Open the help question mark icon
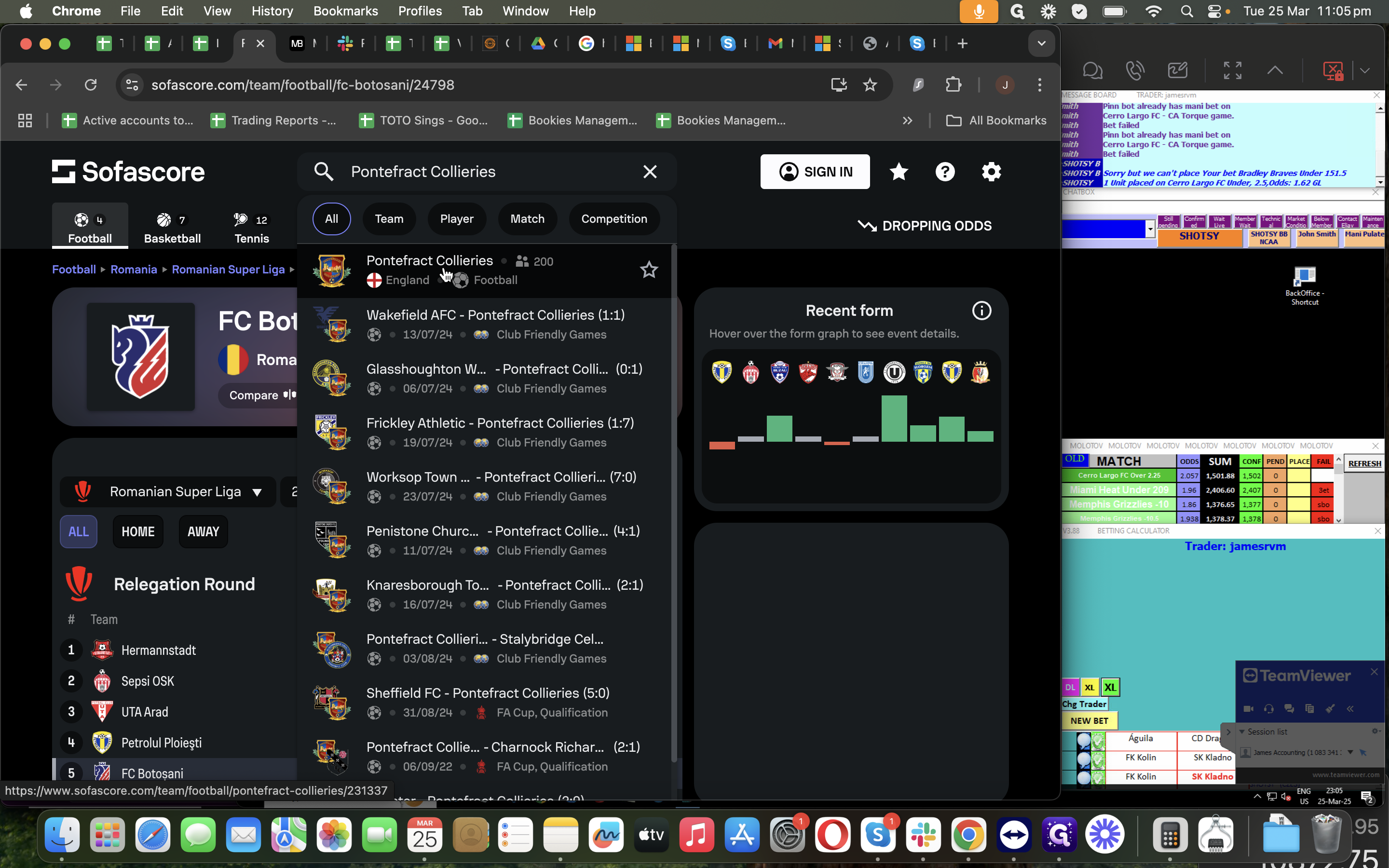 945,172
